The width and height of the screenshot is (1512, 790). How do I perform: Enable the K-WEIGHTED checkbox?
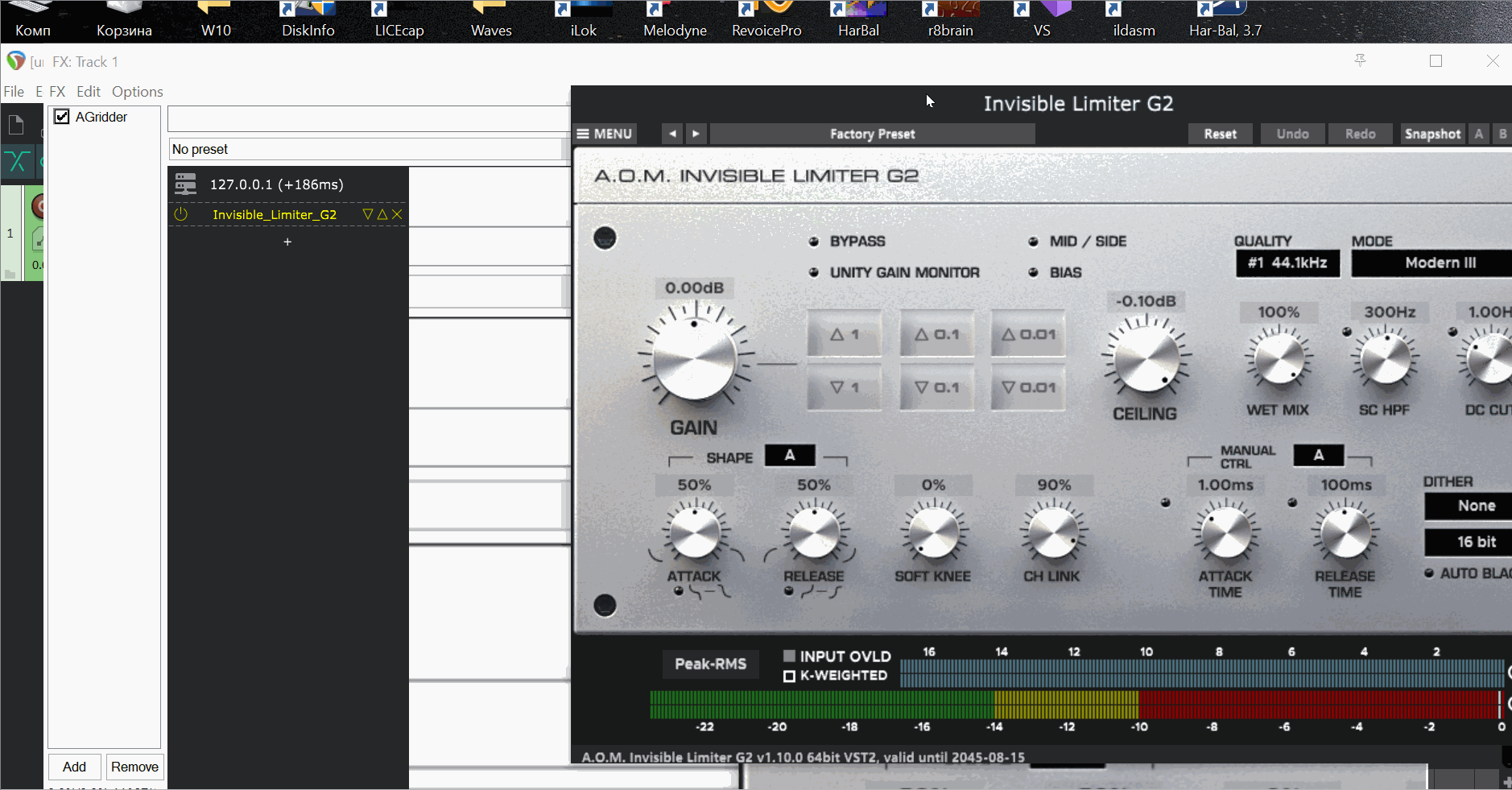(789, 676)
